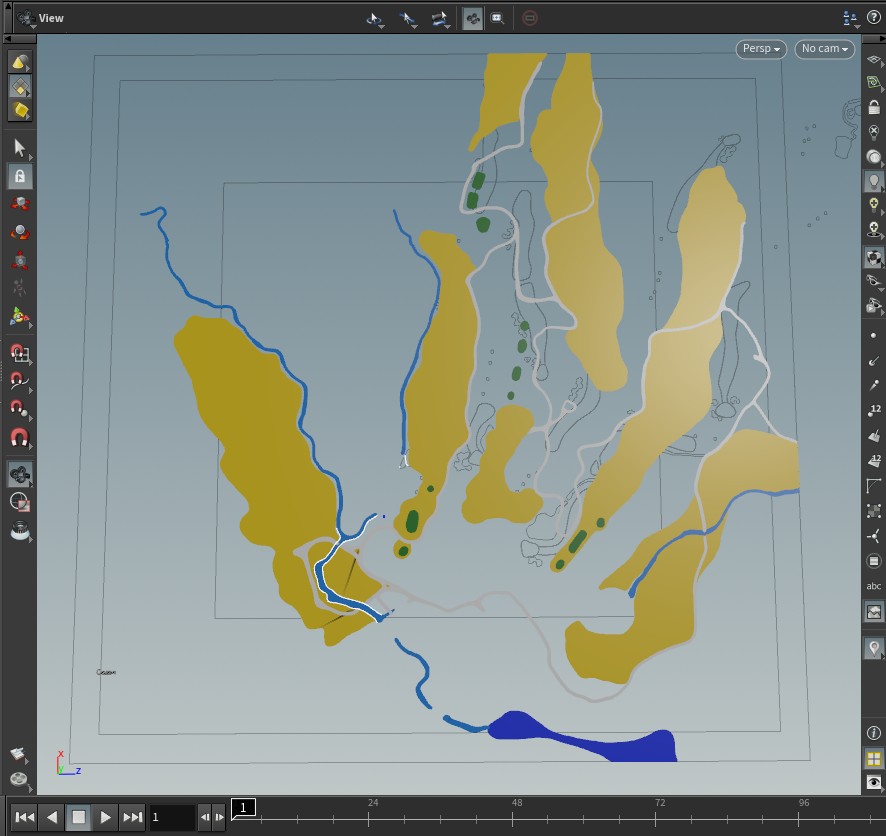The image size is (886, 836).
Task: Open the inspect lens tool
Action: pos(20,530)
